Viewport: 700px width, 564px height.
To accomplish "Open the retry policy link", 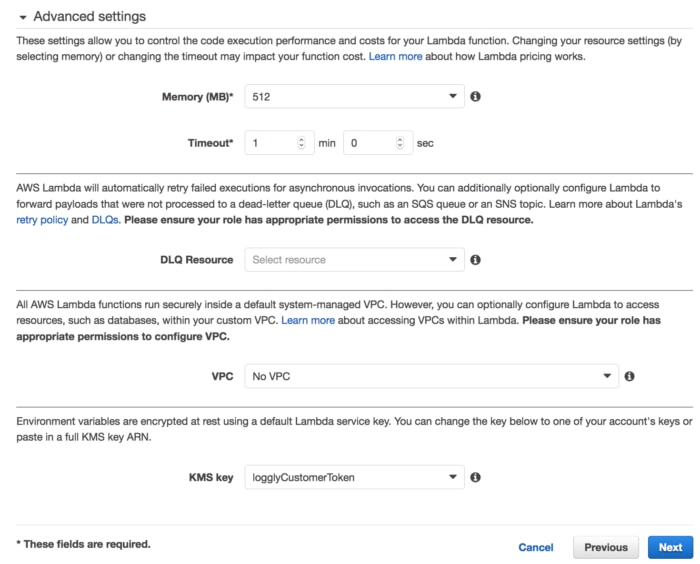I will pyautogui.click(x=41, y=219).
